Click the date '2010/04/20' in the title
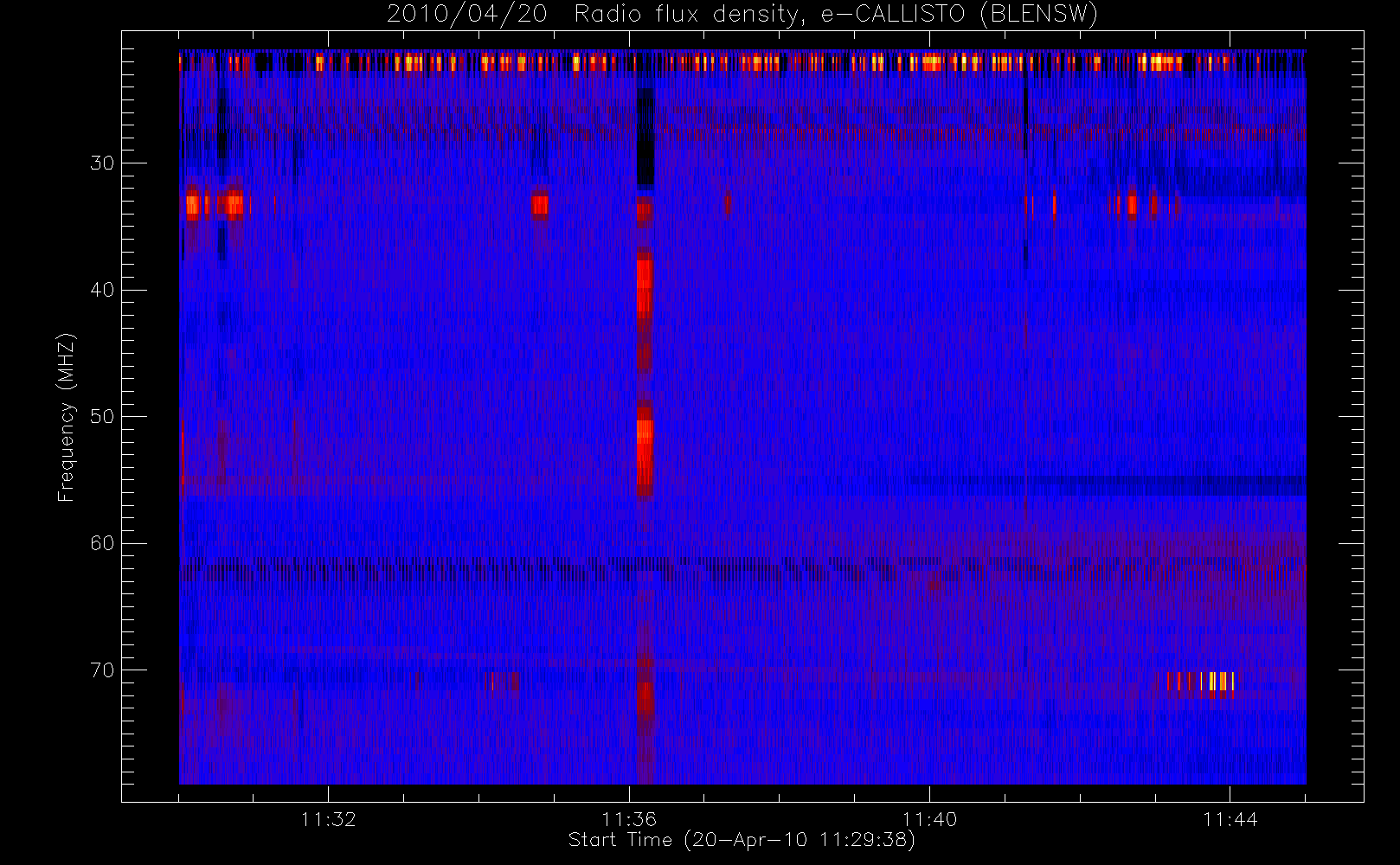Screen dimensions: 1400x865 (466, 15)
